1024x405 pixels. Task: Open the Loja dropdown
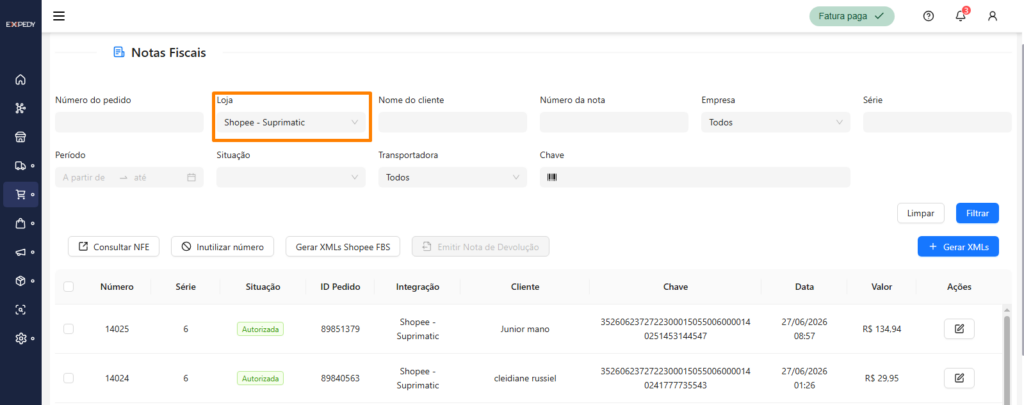pyautogui.click(x=291, y=122)
